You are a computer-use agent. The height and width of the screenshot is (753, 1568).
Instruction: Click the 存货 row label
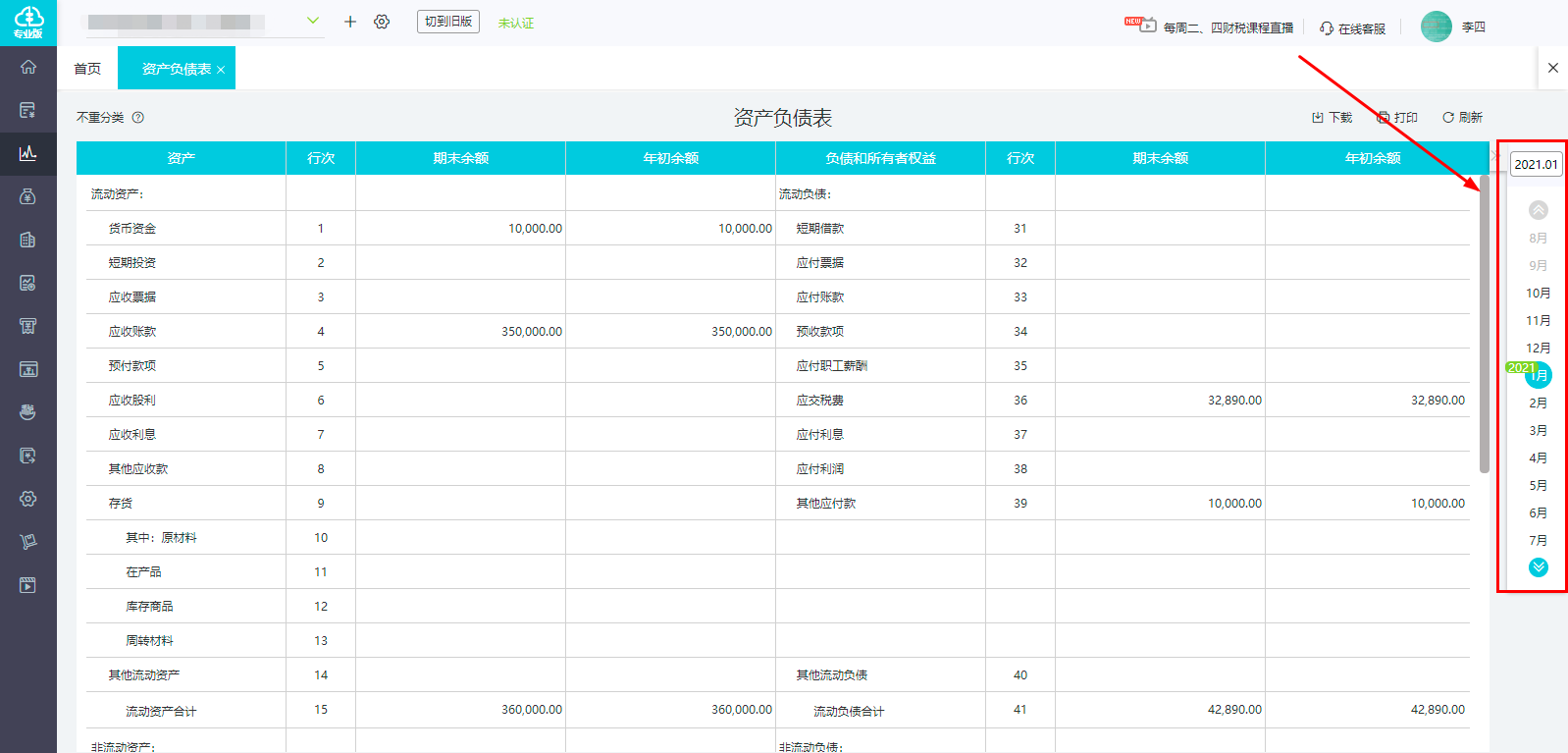point(121,504)
